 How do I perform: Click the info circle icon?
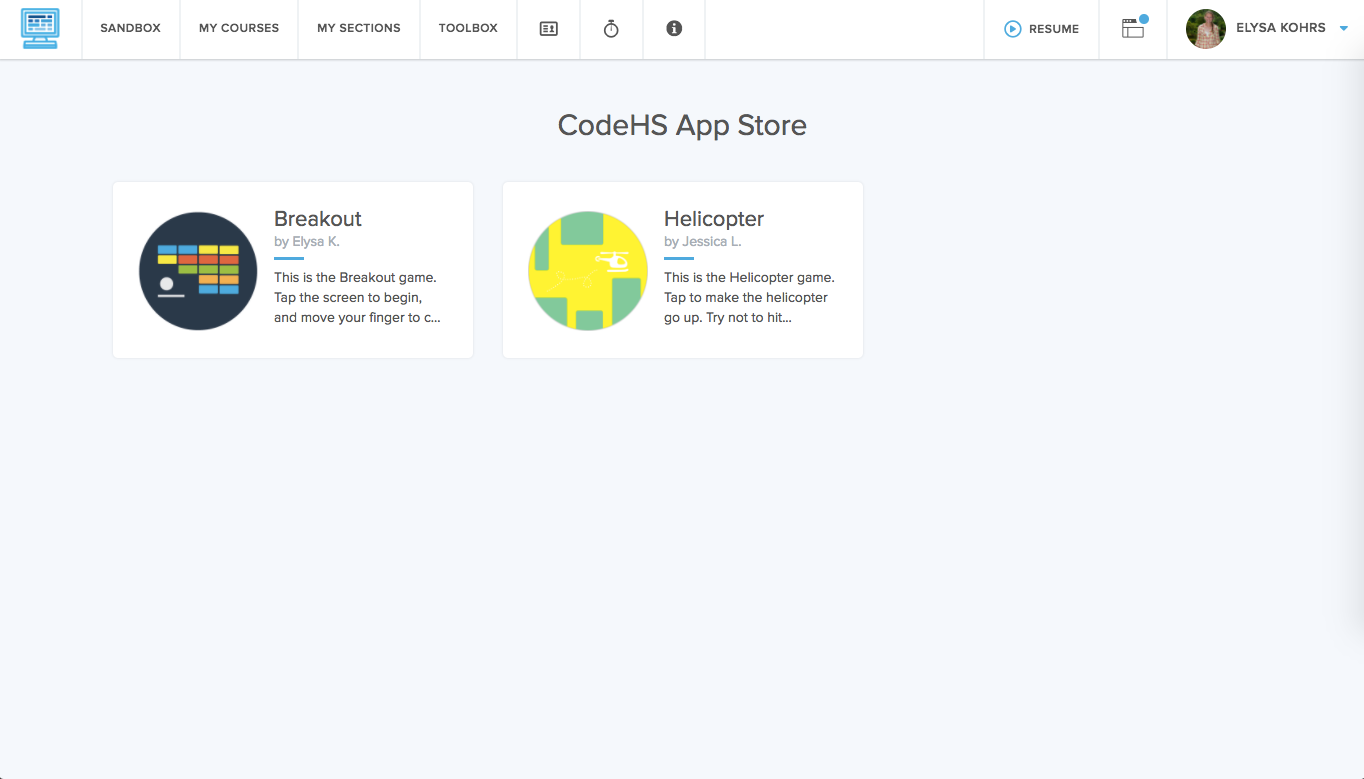[674, 29]
